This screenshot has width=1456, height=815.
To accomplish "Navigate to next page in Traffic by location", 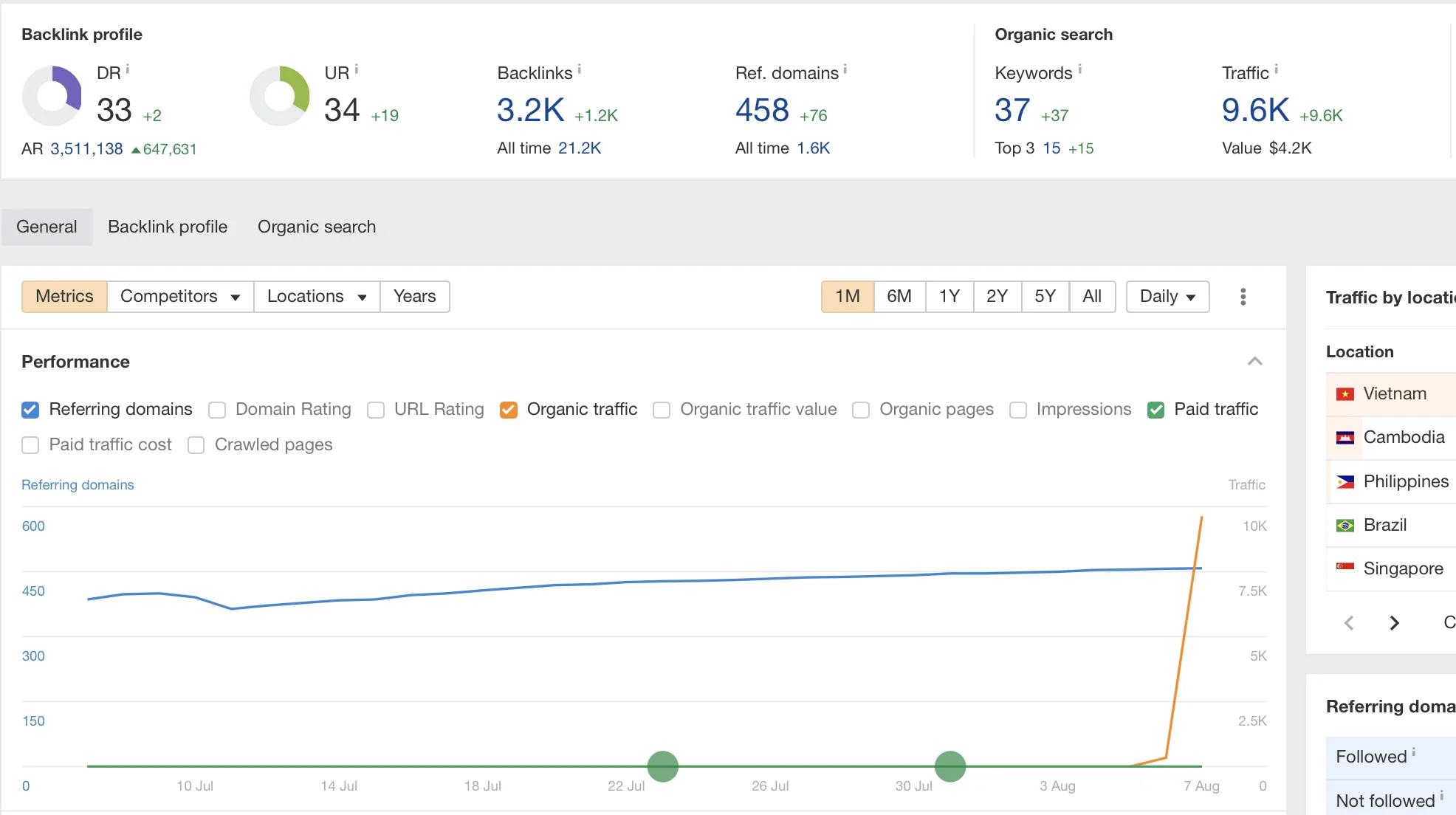I will pos(1393,622).
